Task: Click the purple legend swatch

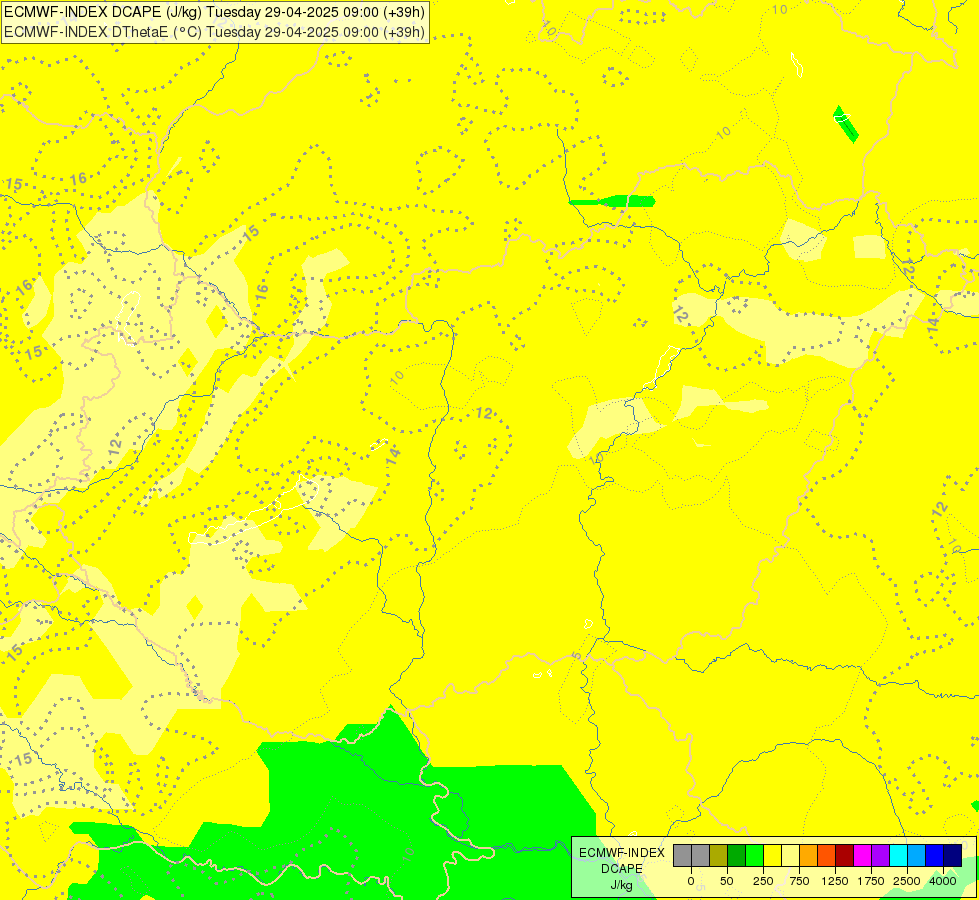Action: [881, 856]
